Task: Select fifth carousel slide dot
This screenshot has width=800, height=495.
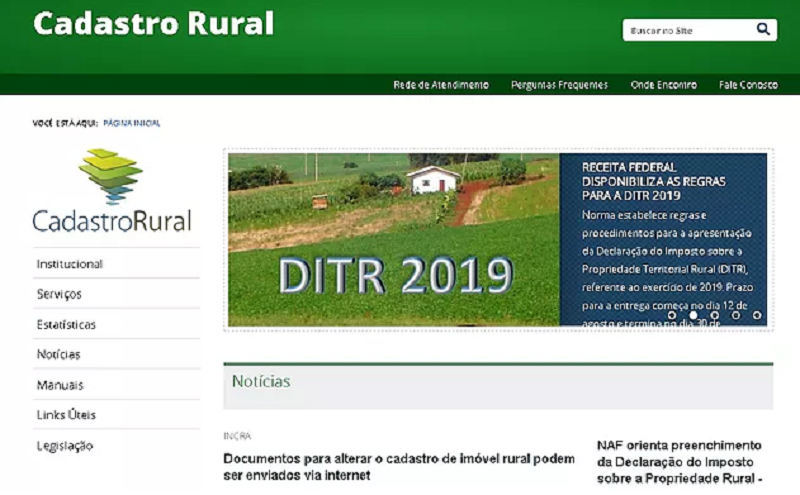Action: point(757,315)
